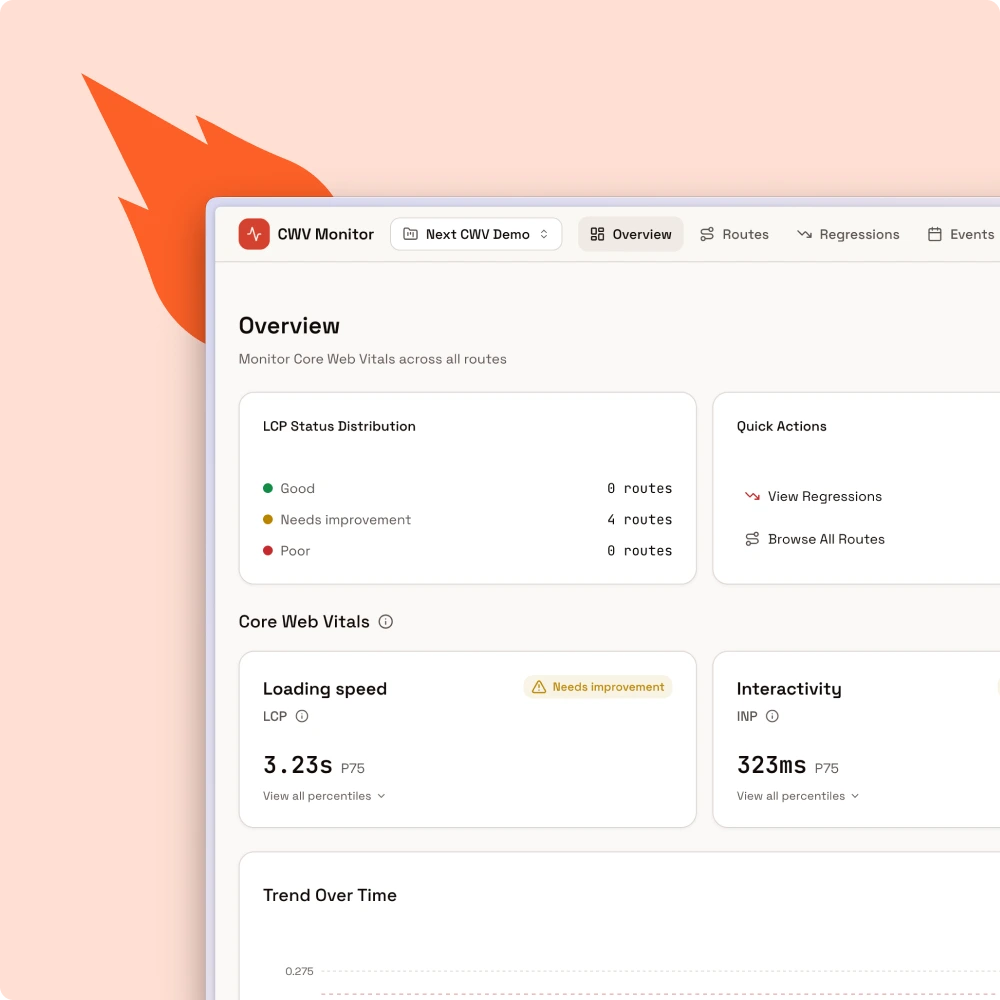Screen dimensions: 1000x1000
Task: Open the Events calendar icon
Action: pyautogui.click(x=935, y=234)
